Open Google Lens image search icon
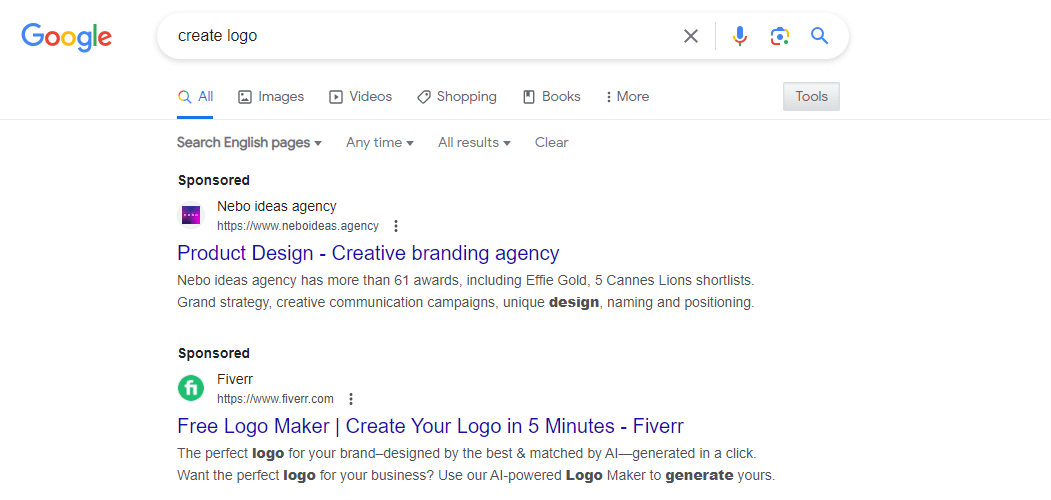This screenshot has height=500, width=1051. [x=780, y=36]
